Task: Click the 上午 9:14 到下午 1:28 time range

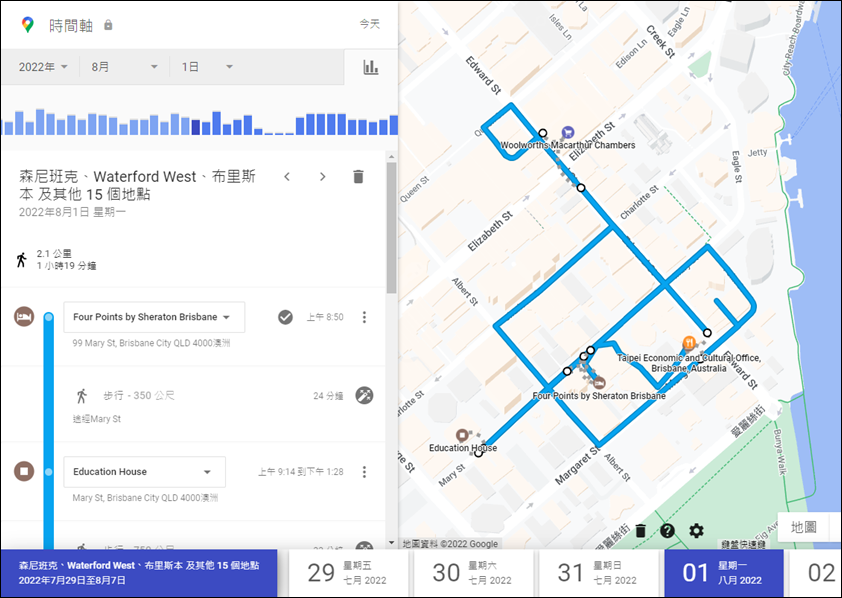Action: pos(301,472)
